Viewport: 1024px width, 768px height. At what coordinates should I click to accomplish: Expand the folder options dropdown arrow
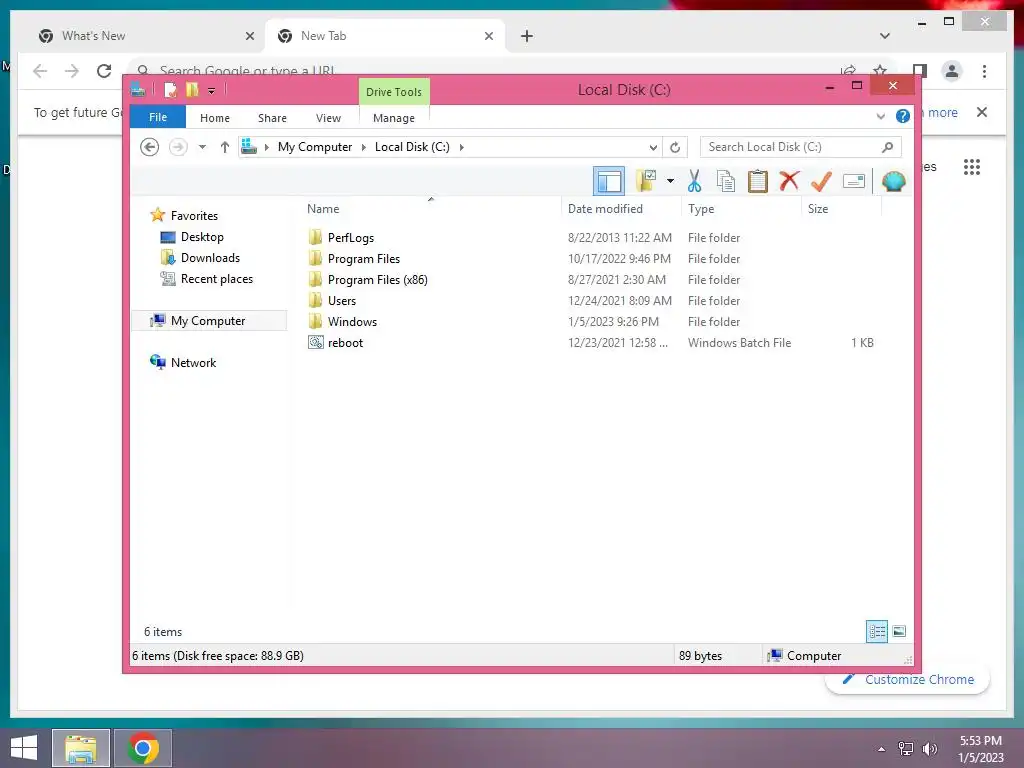click(671, 181)
